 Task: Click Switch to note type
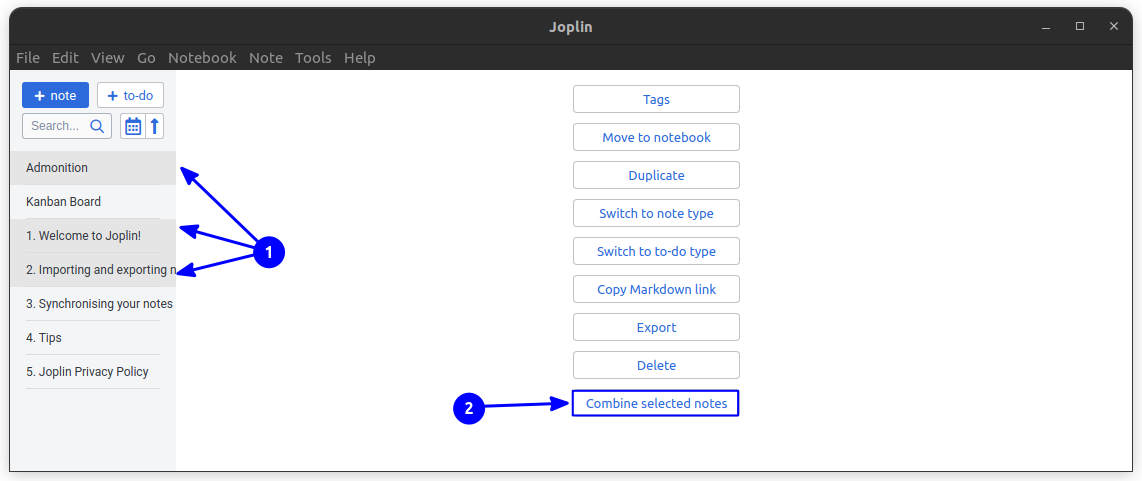point(656,214)
